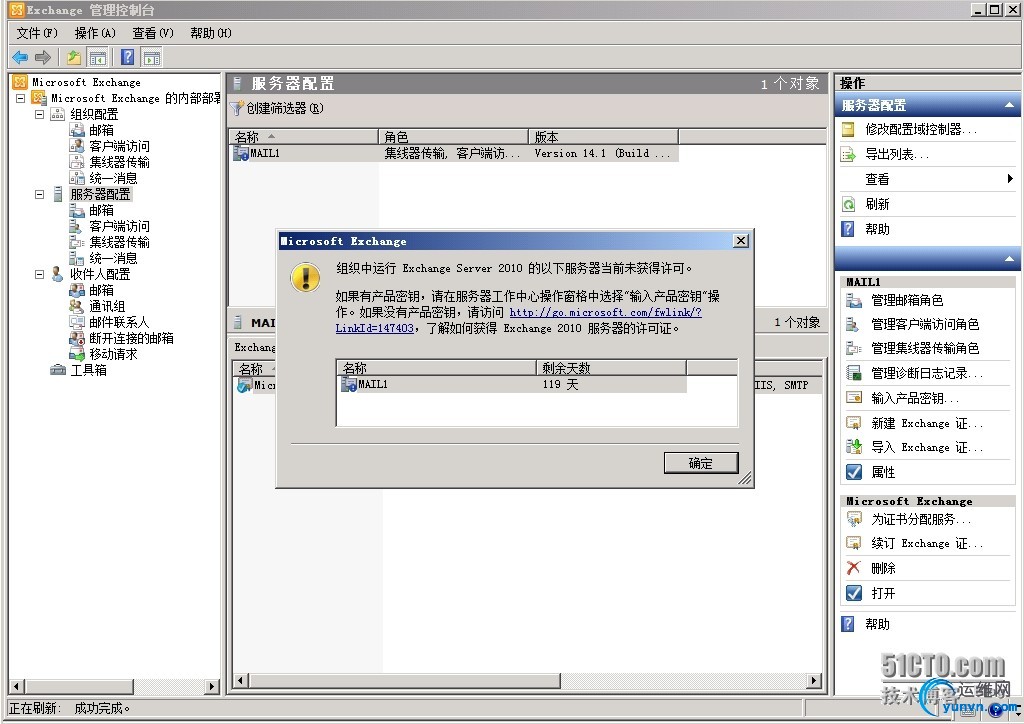Open 移动请求 node

pyautogui.click(x=114, y=354)
